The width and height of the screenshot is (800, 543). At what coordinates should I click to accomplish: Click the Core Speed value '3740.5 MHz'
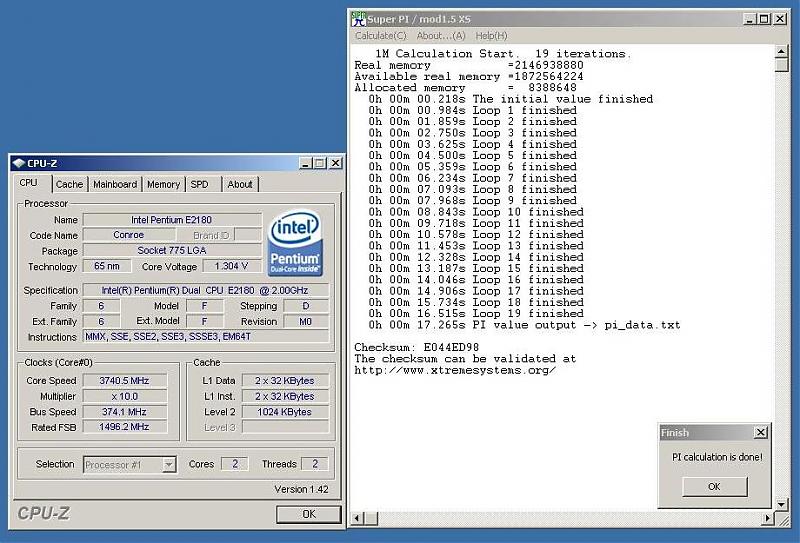pyautogui.click(x=124, y=381)
